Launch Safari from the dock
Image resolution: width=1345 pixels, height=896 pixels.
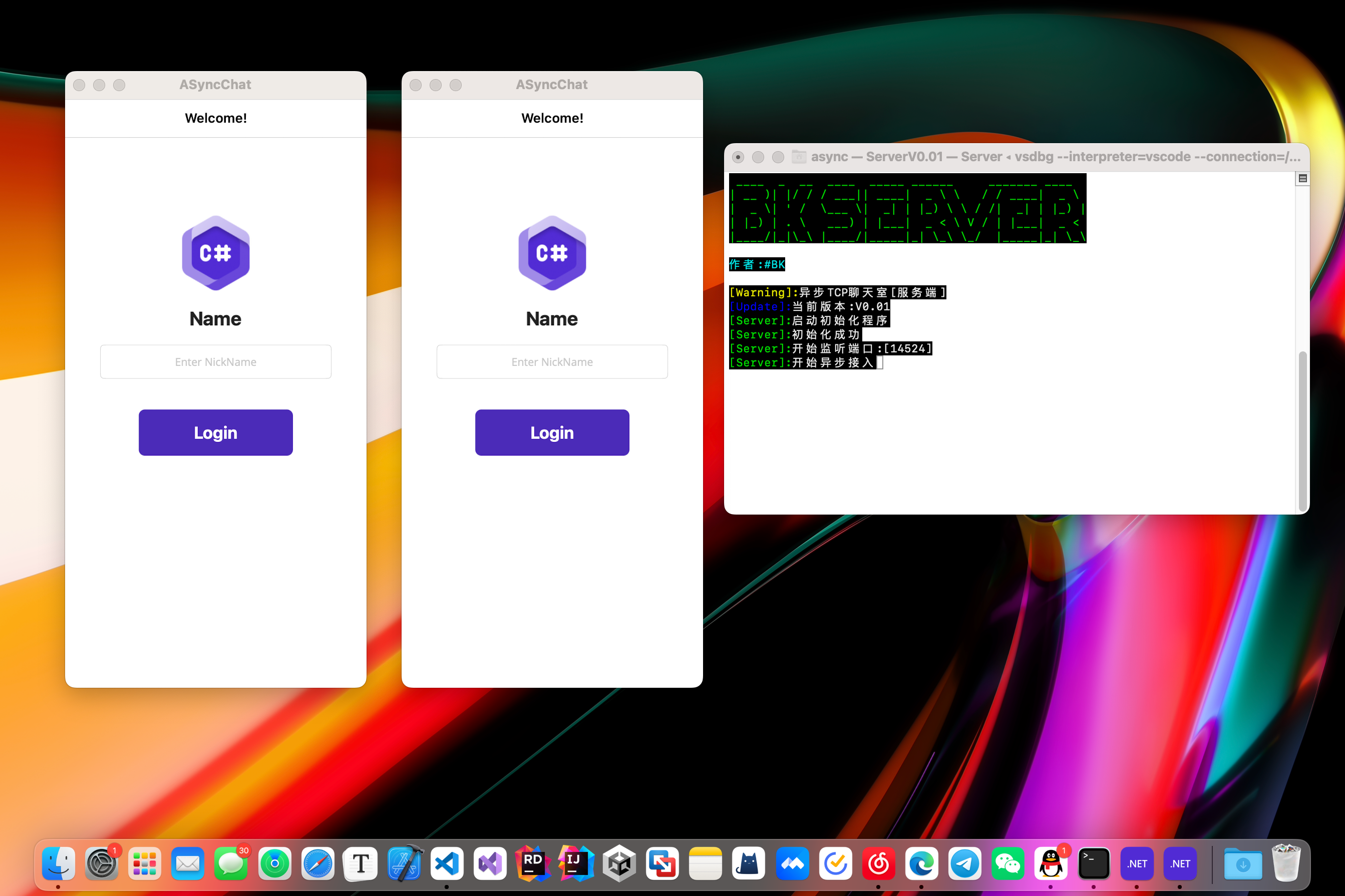(x=317, y=863)
